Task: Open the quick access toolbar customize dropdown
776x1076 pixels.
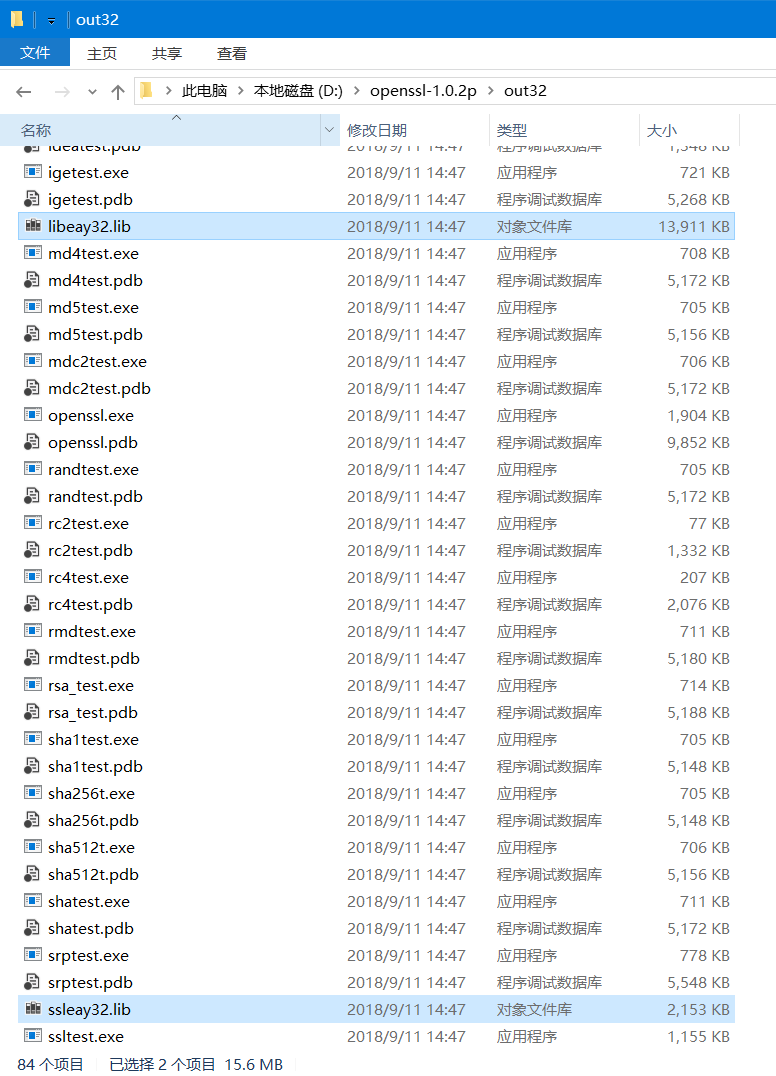Action: 51,21
